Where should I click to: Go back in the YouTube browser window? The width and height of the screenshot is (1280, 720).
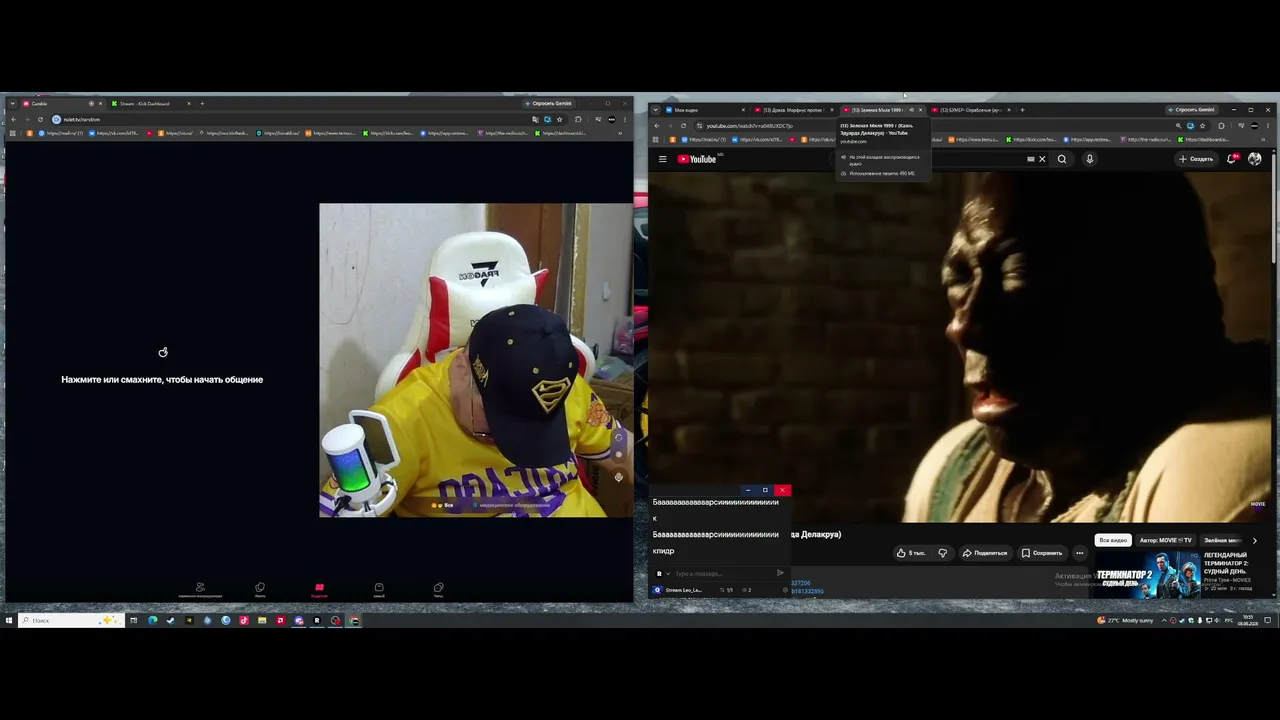click(656, 126)
